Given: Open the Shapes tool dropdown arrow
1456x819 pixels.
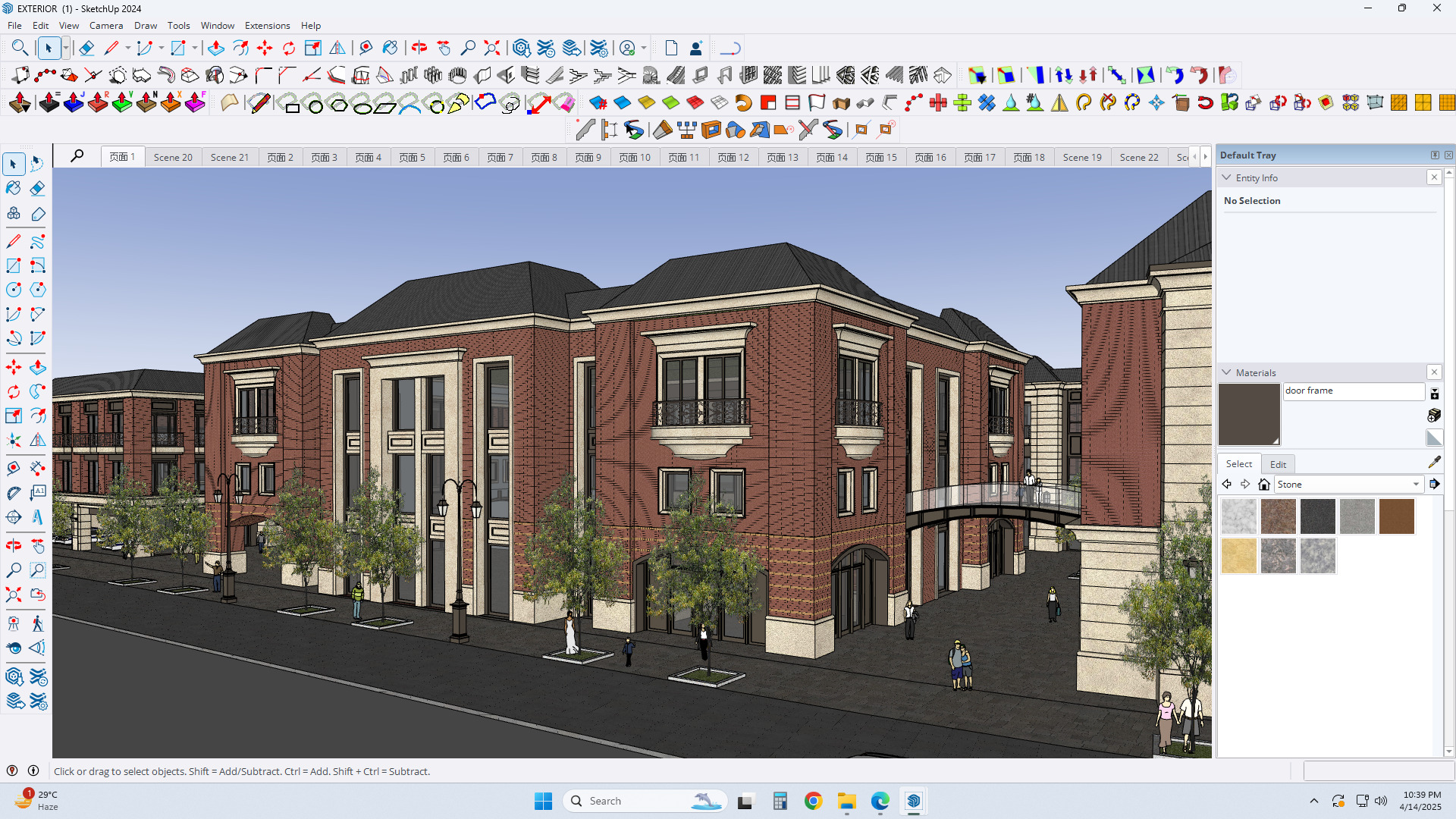Looking at the screenshot, I should click(x=195, y=49).
